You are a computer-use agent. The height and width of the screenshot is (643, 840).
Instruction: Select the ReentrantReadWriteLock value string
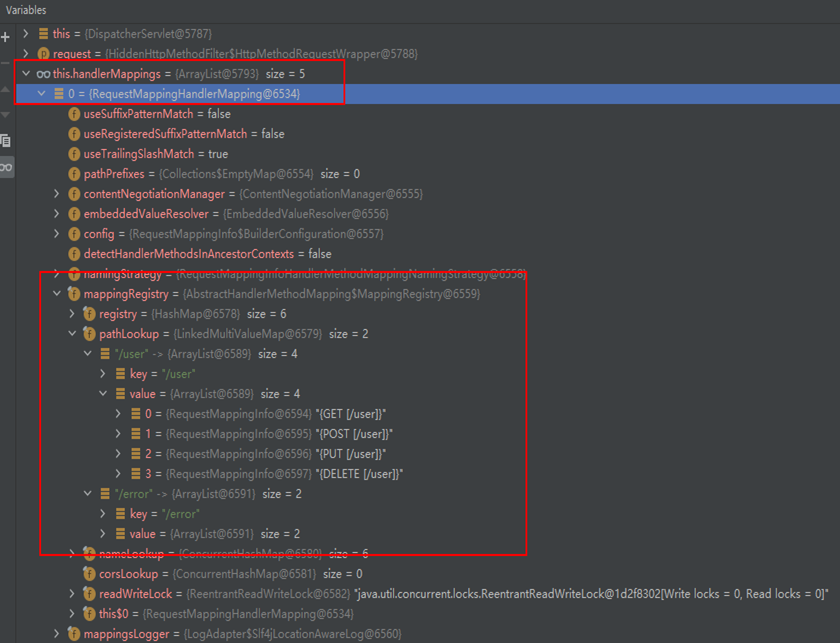click(591, 594)
